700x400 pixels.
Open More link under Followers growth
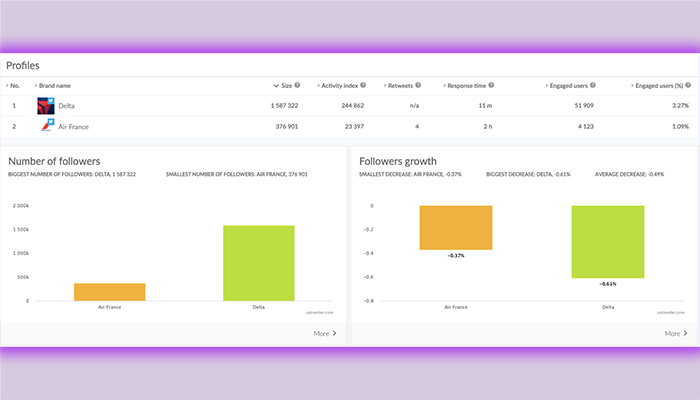point(676,333)
